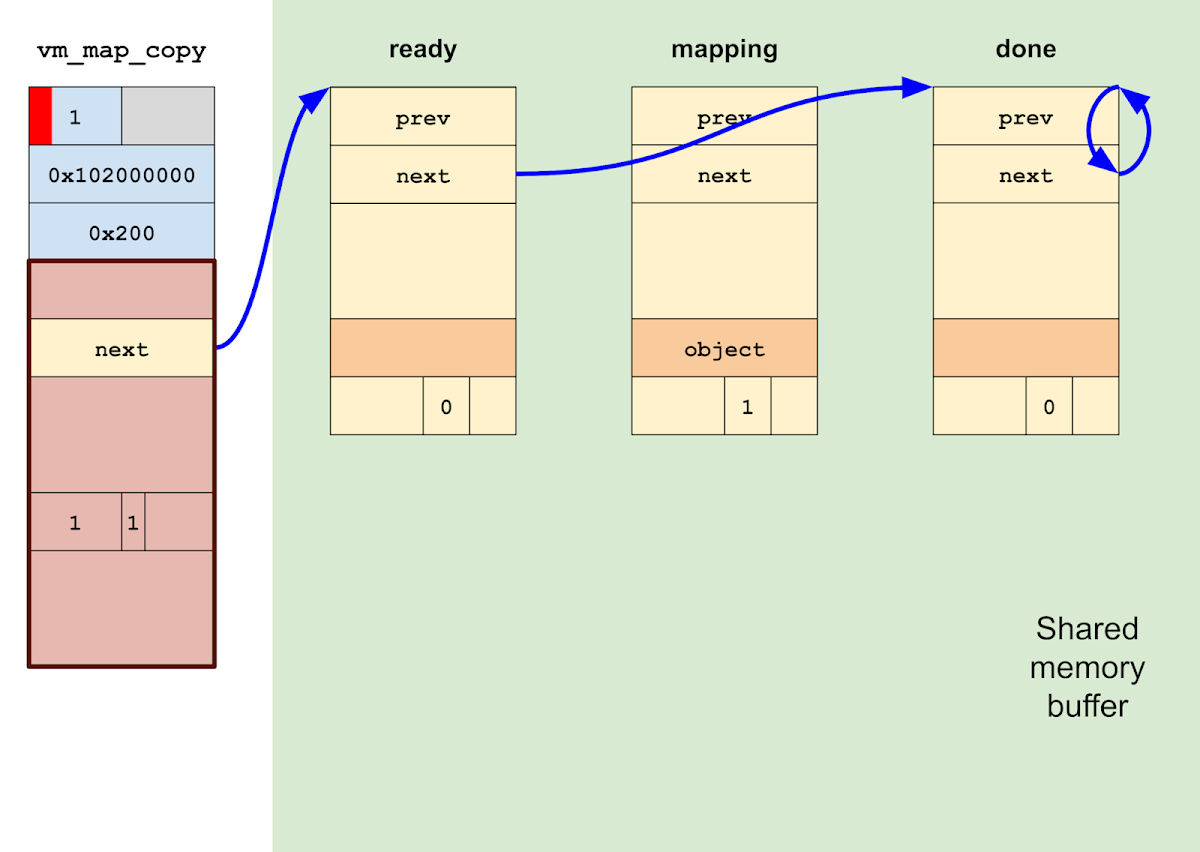Click the Shared memory buffer label

tap(1086, 667)
